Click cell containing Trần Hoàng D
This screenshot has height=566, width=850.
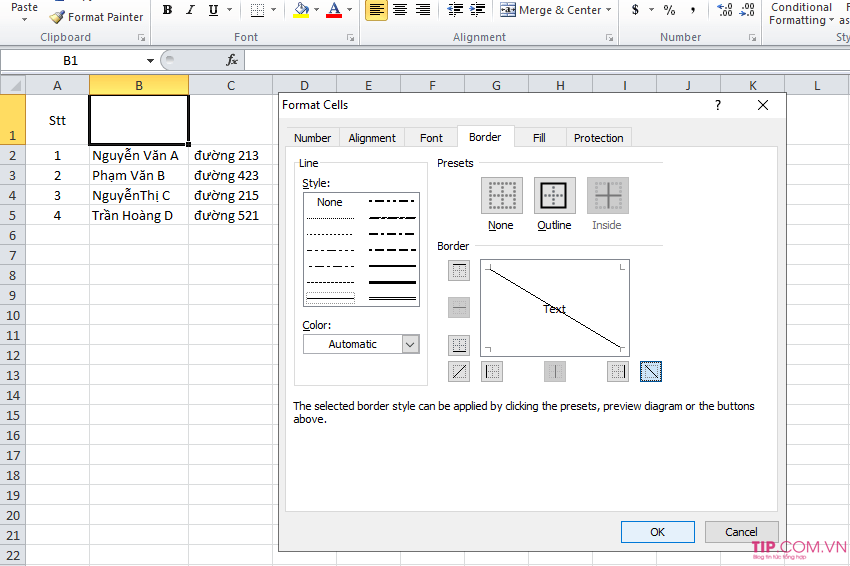click(139, 216)
